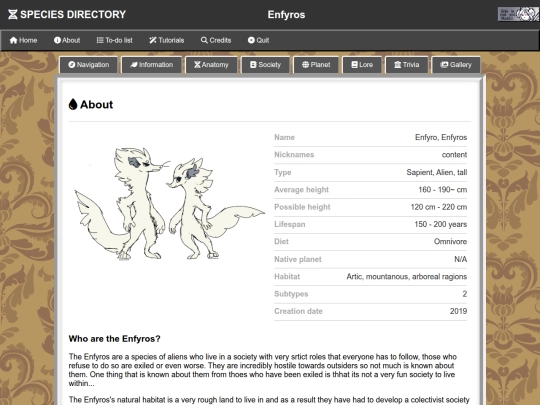This screenshot has width=540, height=405.
Task: Click the magnifier icon beside Credits
Action: pos(204,40)
